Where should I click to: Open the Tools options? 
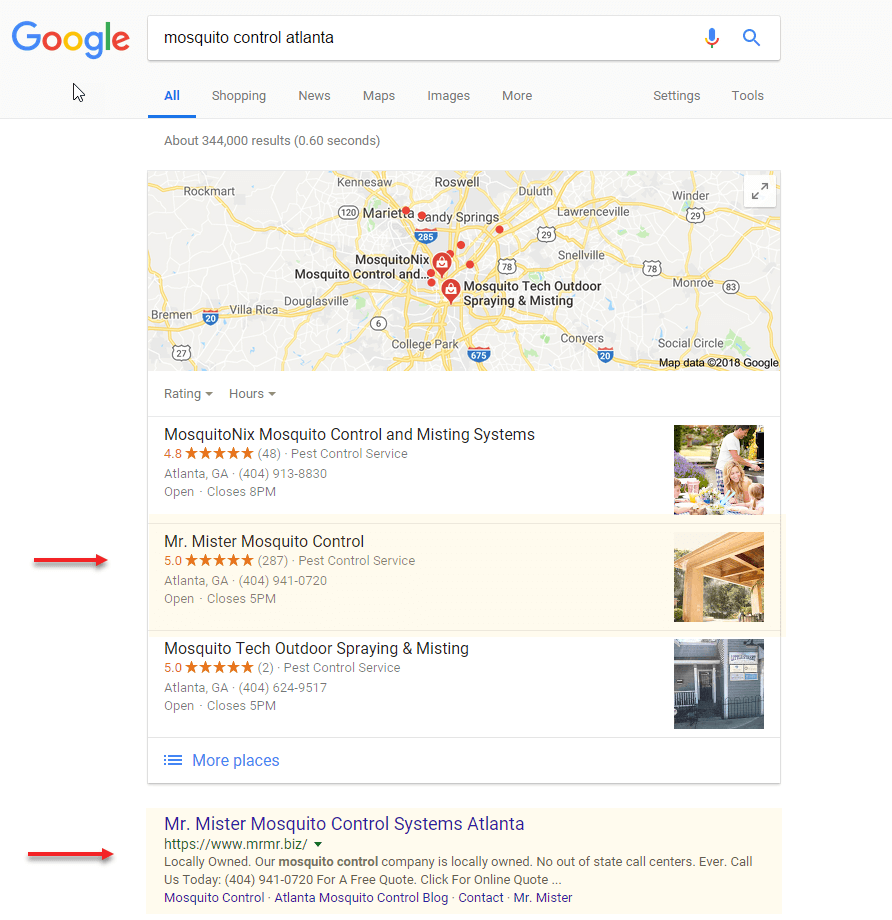point(747,96)
